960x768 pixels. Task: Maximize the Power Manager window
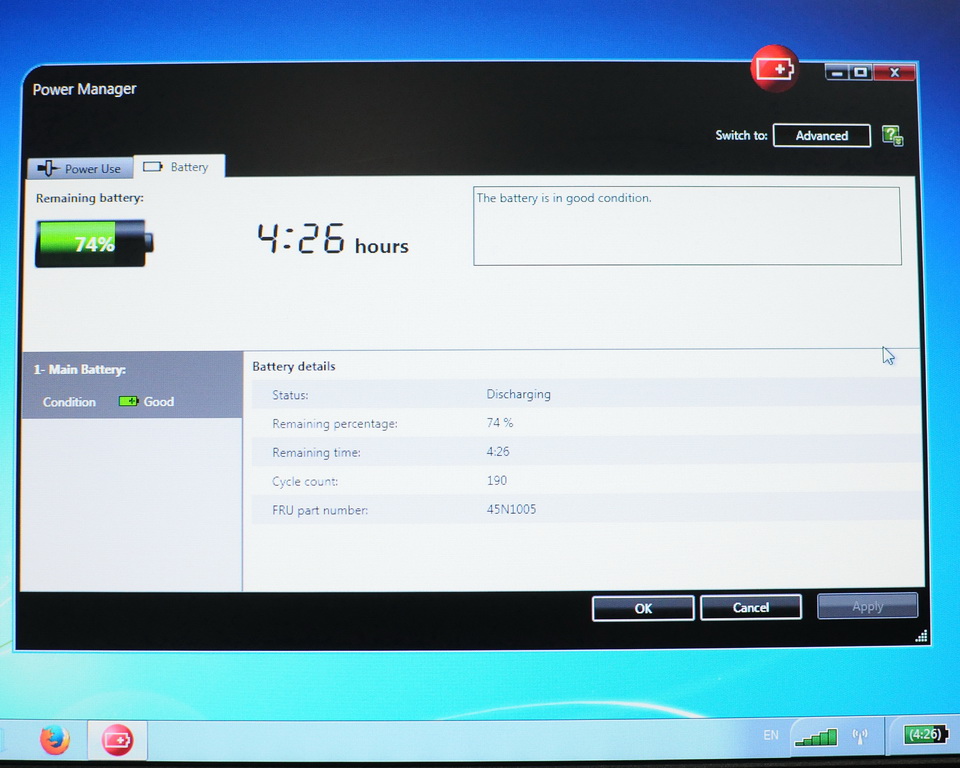(860, 73)
